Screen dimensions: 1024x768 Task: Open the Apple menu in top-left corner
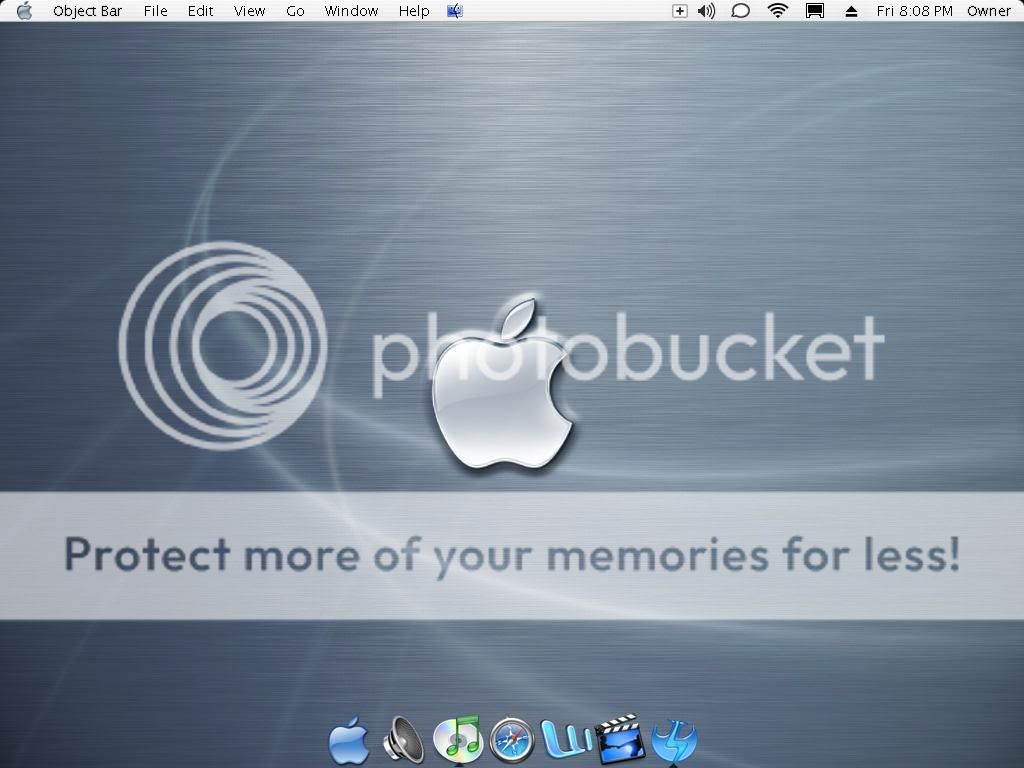24,11
